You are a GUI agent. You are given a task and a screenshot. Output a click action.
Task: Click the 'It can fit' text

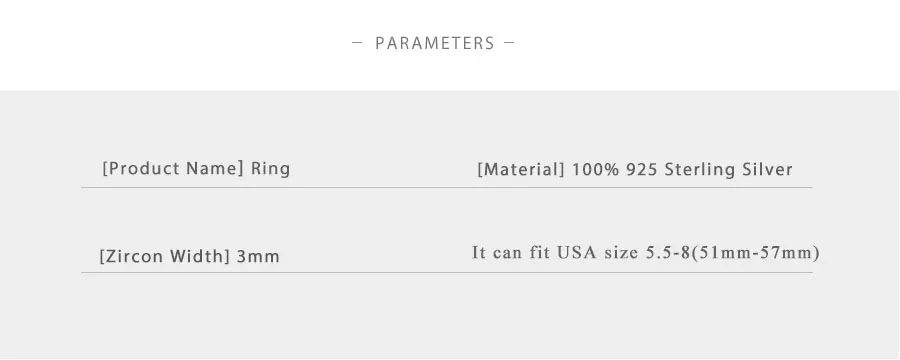coord(511,253)
